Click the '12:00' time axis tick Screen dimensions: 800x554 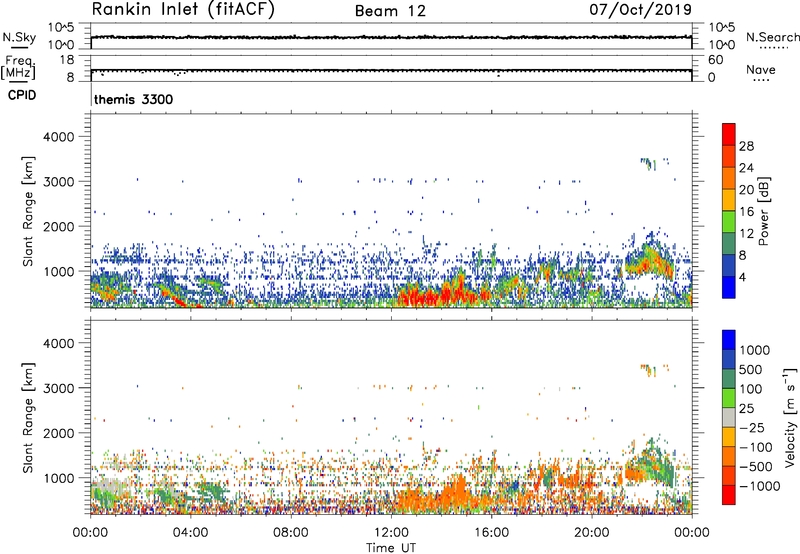(x=391, y=533)
